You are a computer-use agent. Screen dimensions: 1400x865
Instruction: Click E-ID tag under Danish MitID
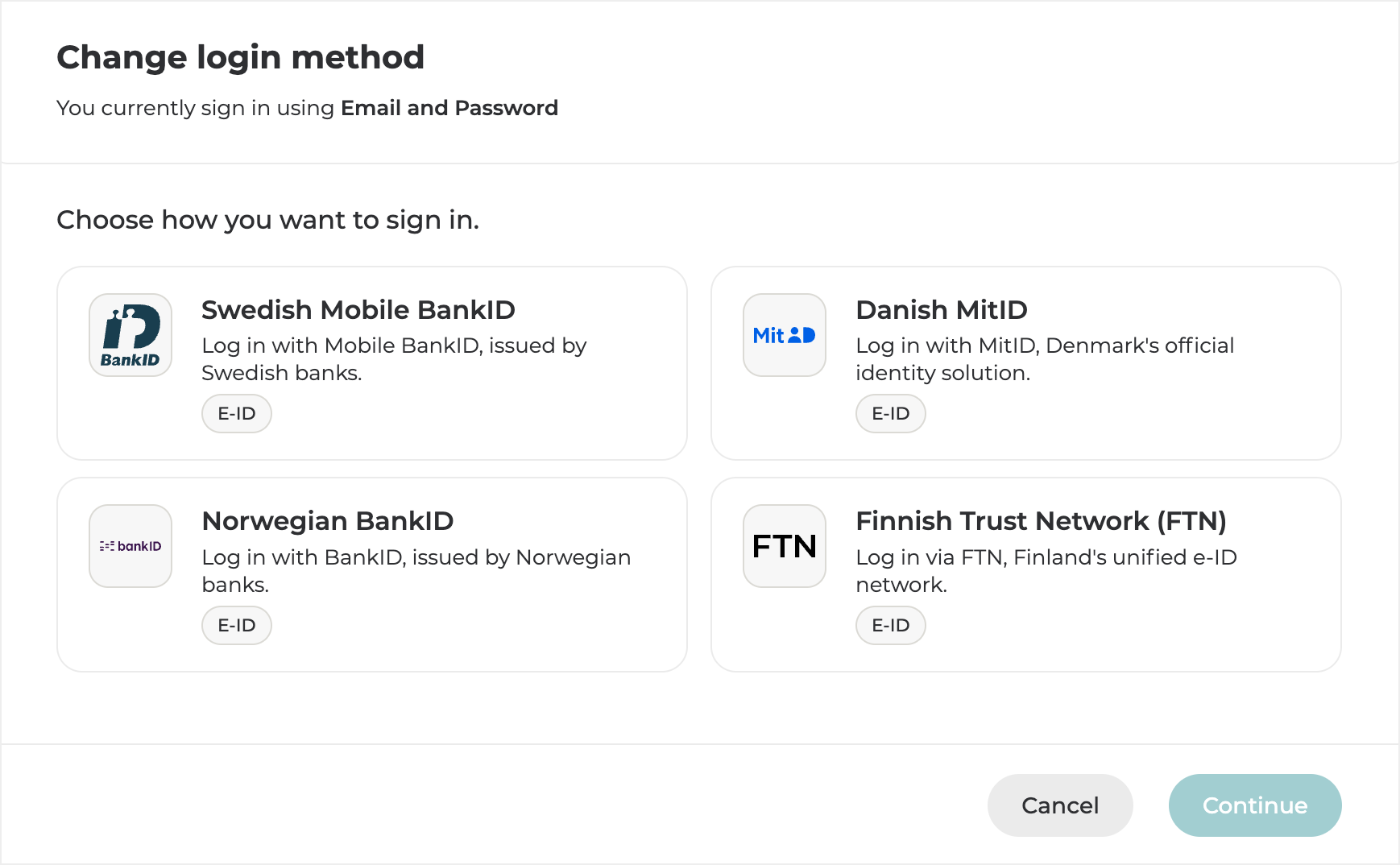click(x=890, y=414)
